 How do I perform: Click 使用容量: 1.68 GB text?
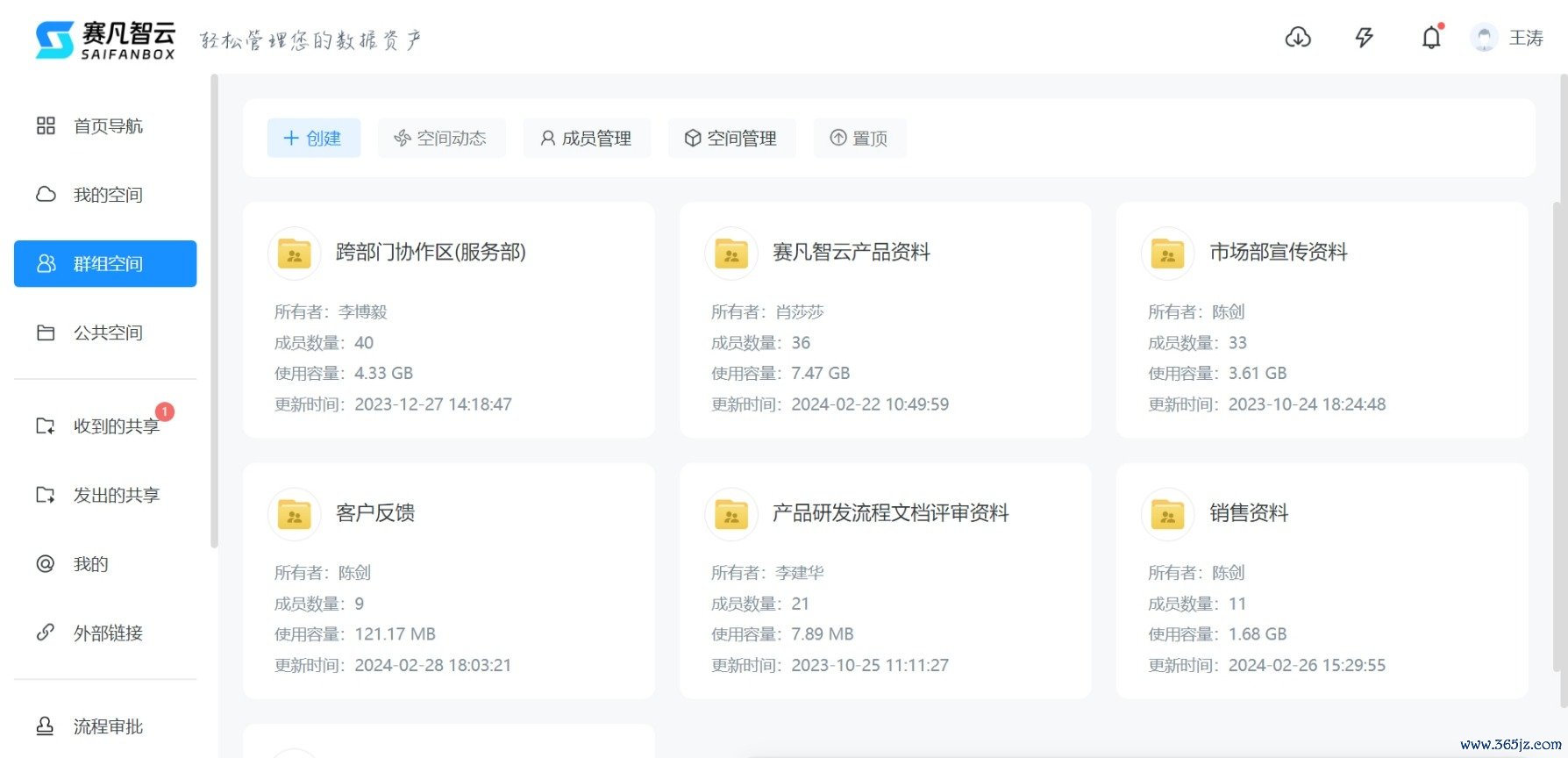(1218, 633)
